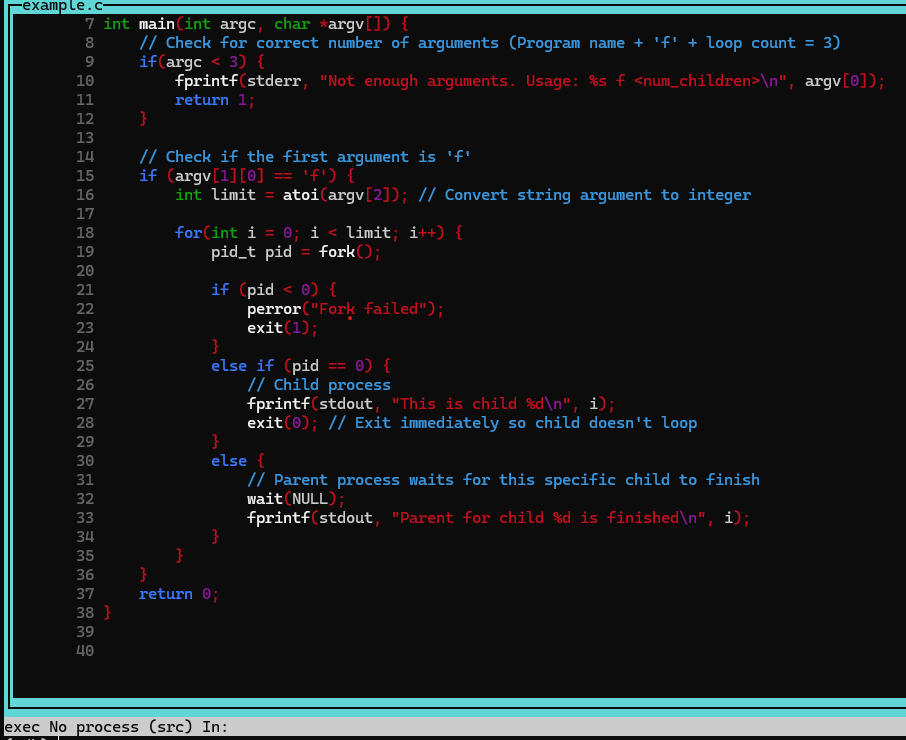906x740 pixels.
Task: Click line number 7
Action: pyautogui.click(x=90, y=24)
